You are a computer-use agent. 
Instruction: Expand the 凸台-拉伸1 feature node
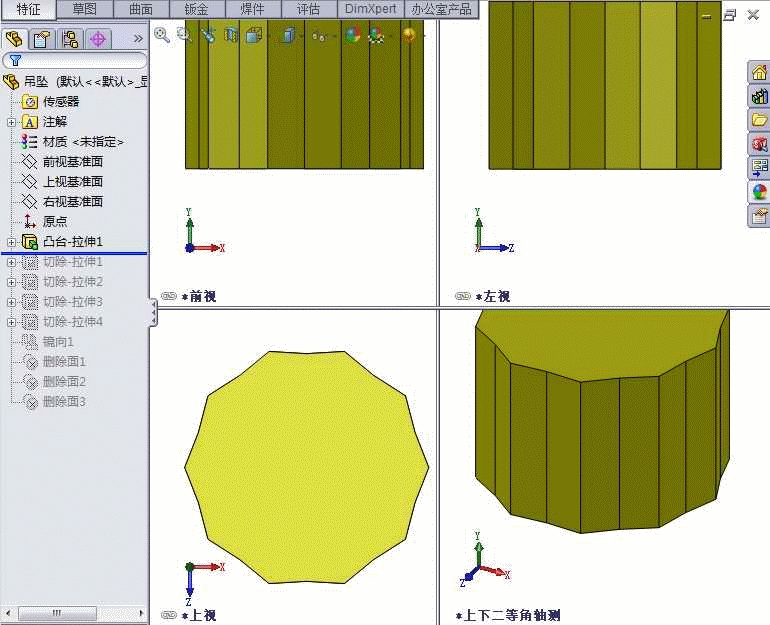click(11, 242)
